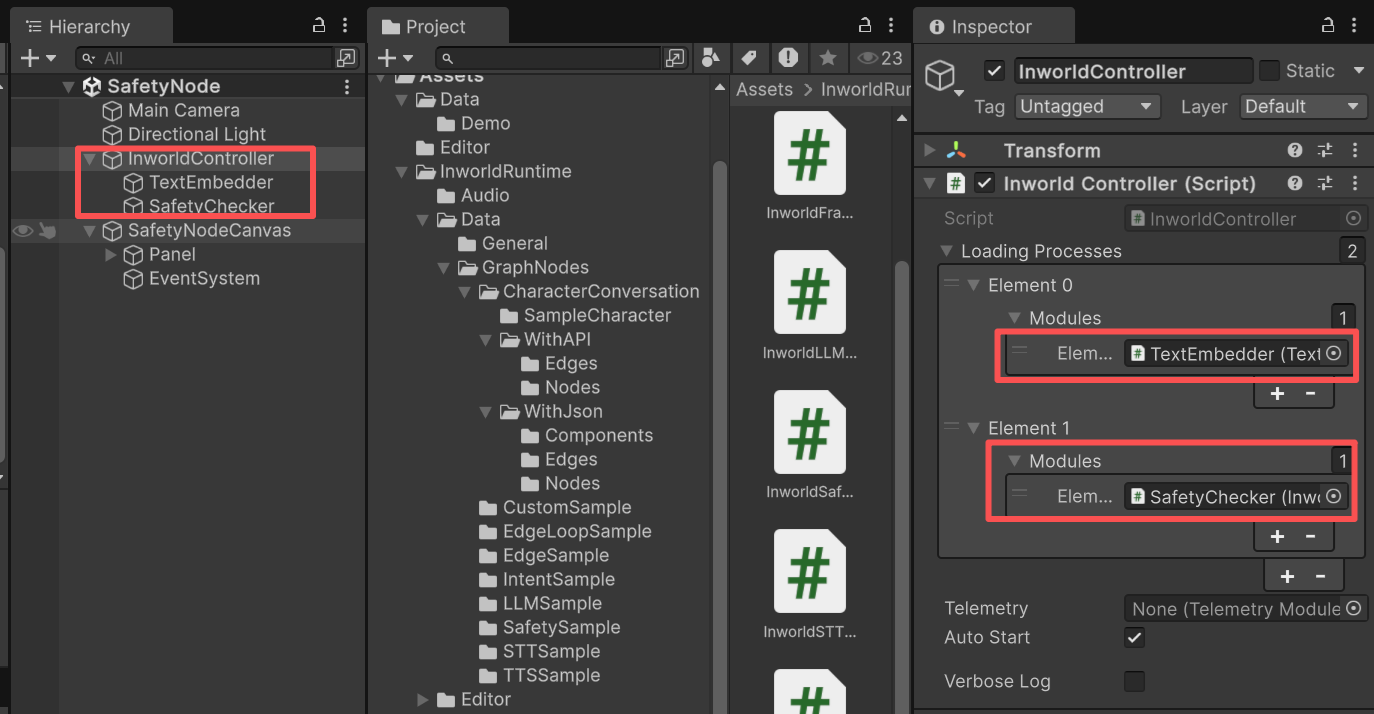Open Project create plus dropdown
The width and height of the screenshot is (1374, 714).
[395, 58]
